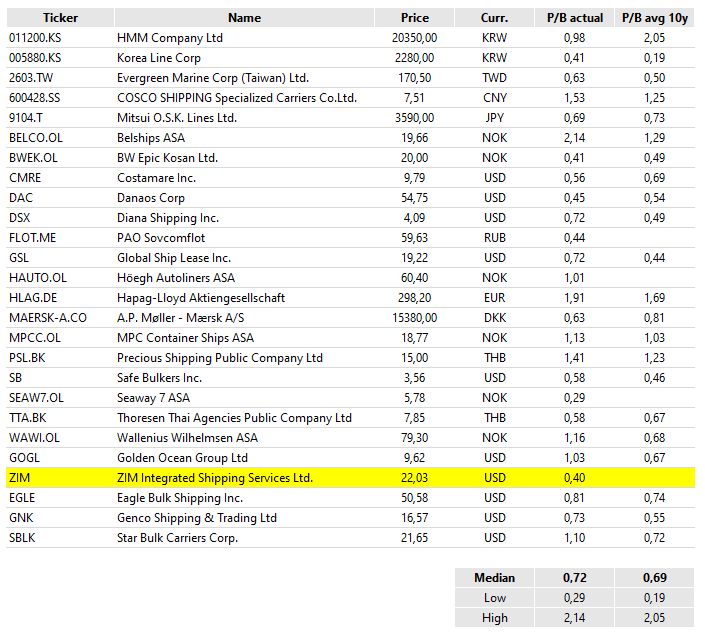Screen dimensions: 705x644
Task: Select the RUB currency cell
Action: 495,238
